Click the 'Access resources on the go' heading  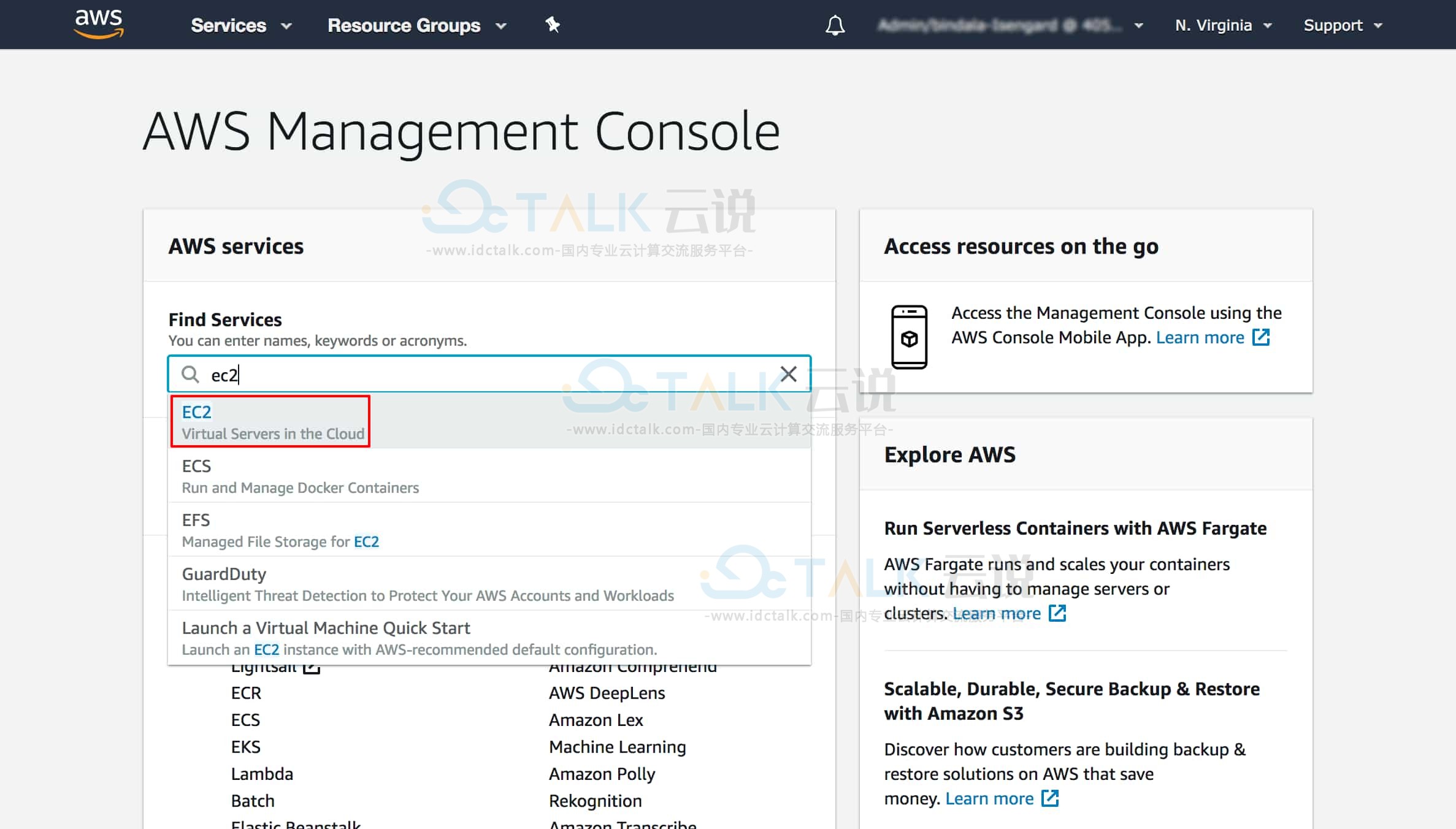(x=1021, y=246)
